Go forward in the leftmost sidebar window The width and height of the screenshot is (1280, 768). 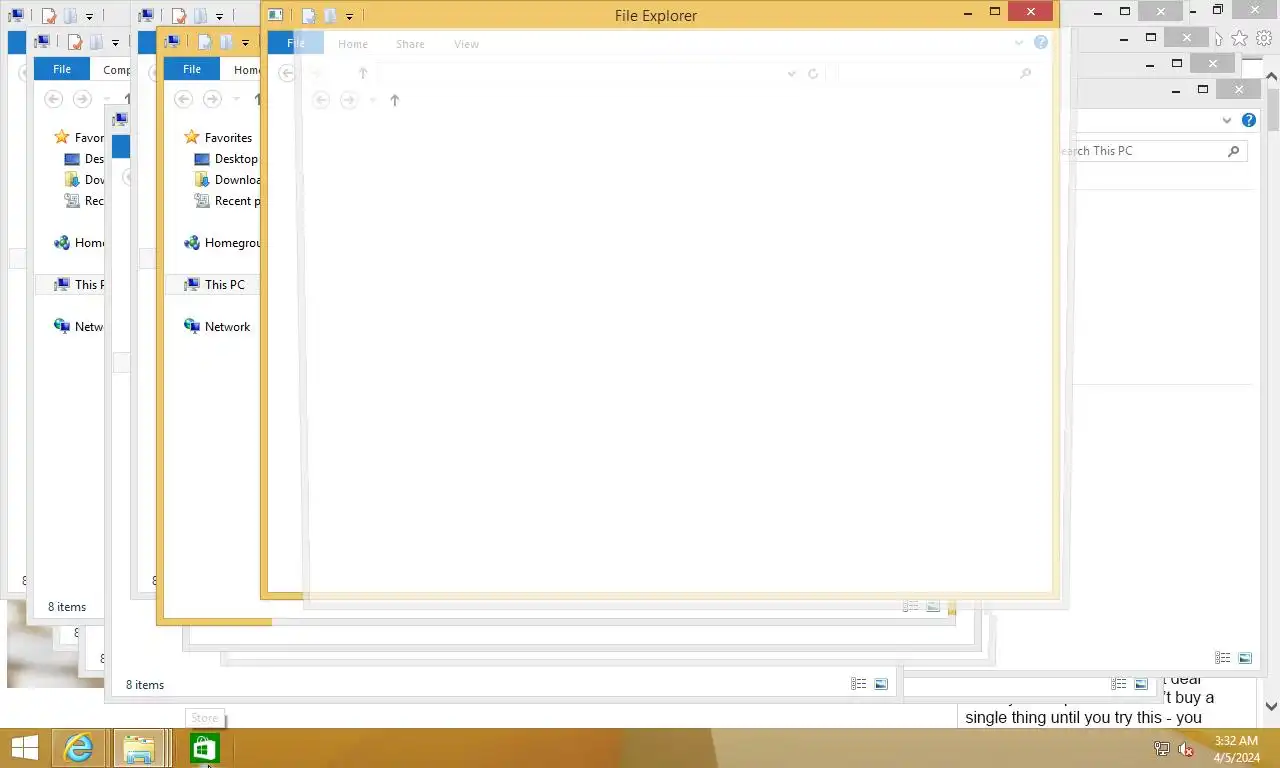click(x=83, y=99)
